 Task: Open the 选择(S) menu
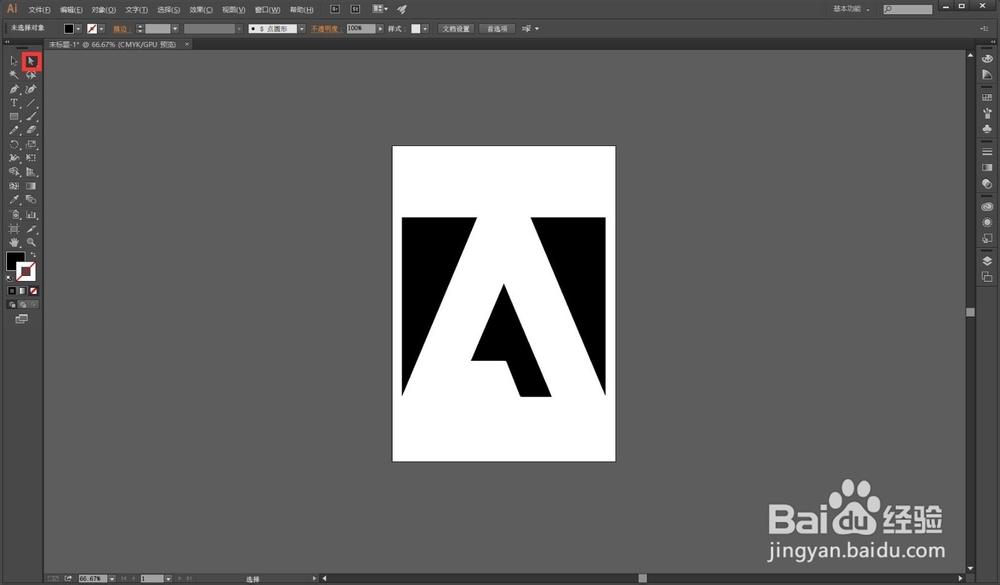168,10
